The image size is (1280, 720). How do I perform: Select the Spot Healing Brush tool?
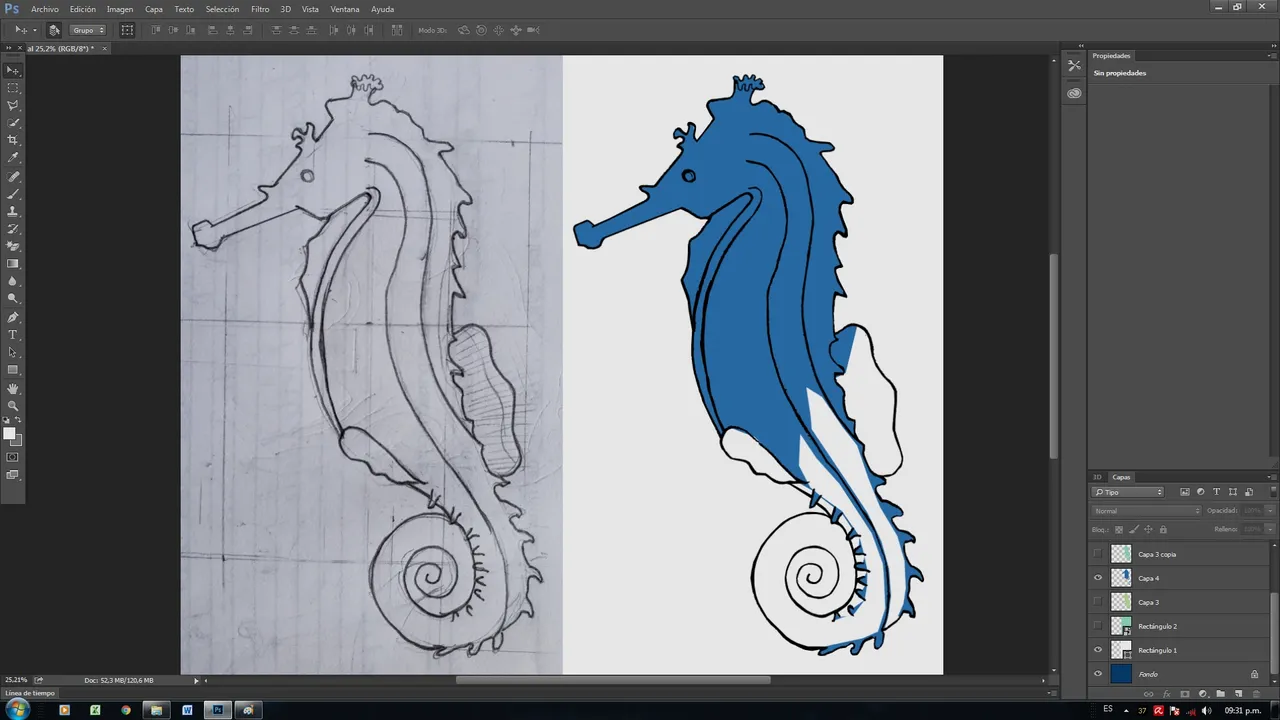coord(13,176)
